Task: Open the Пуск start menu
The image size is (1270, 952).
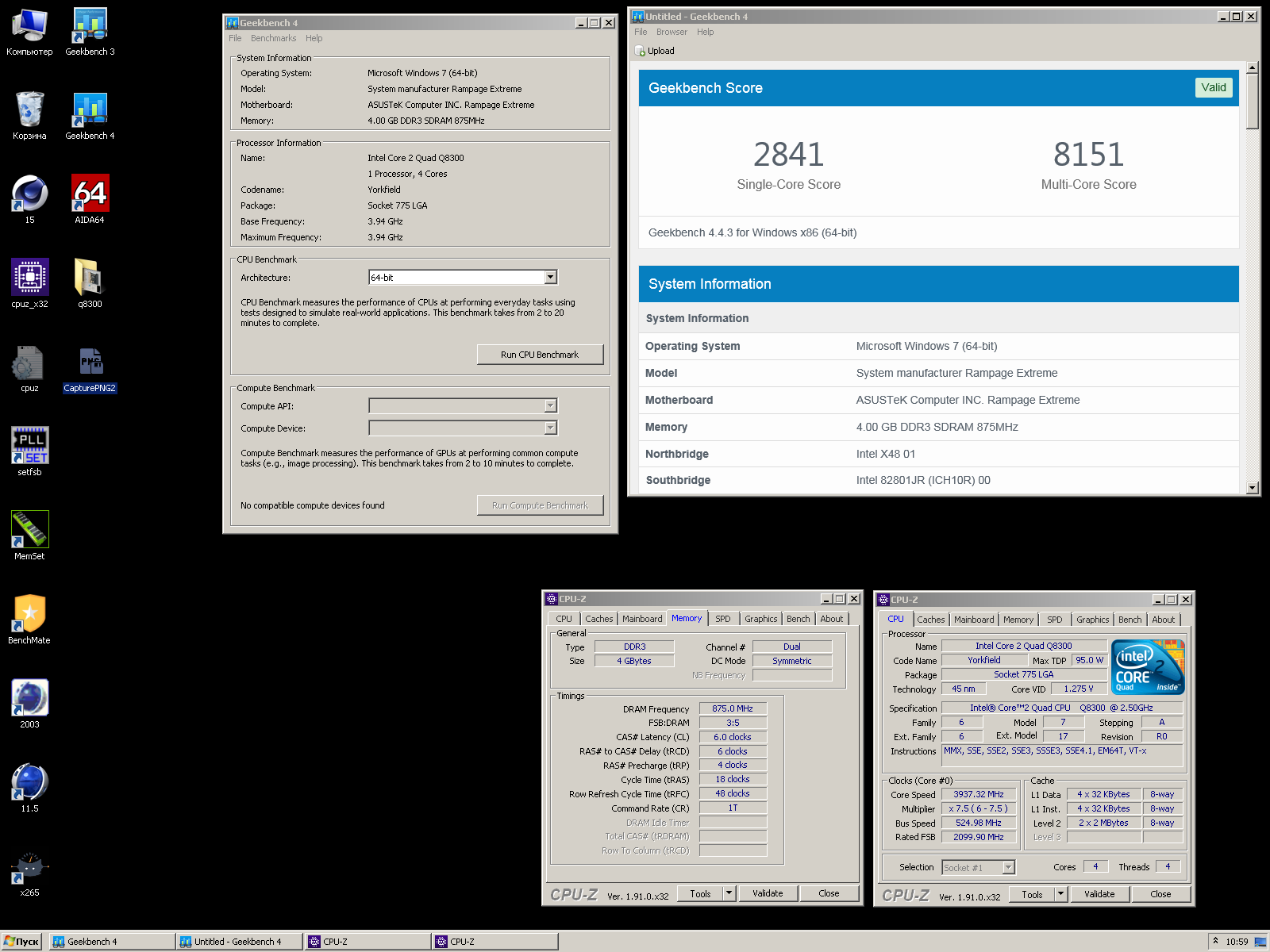Action: (21, 942)
